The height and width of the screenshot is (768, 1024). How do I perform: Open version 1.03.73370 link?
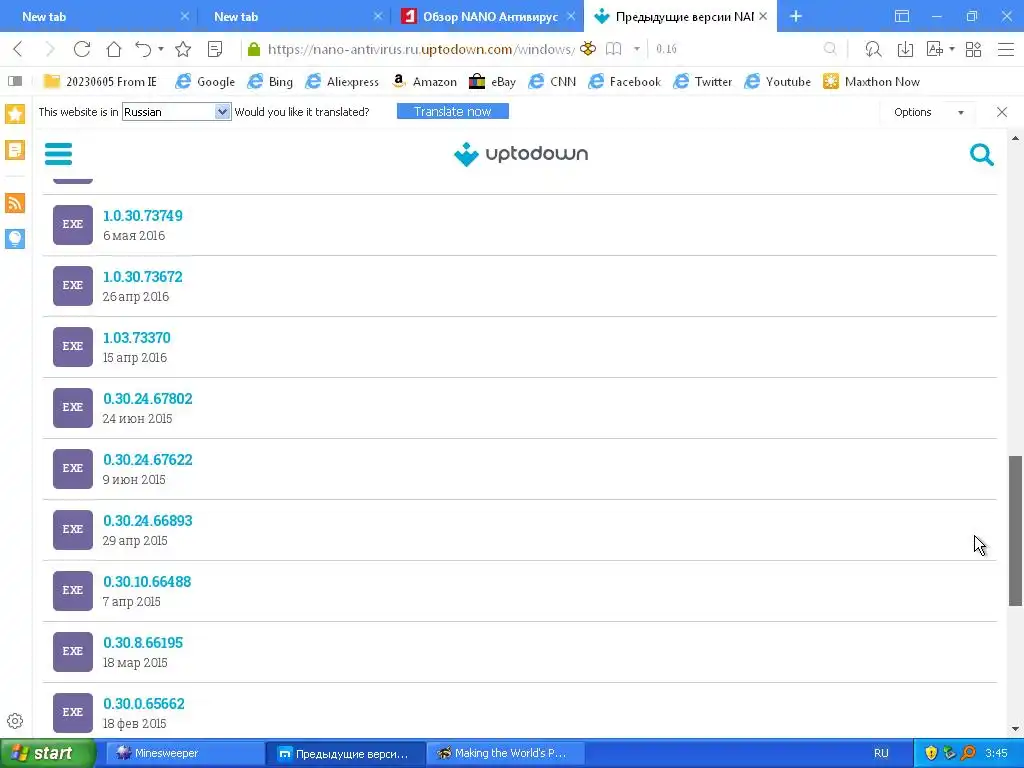[x=136, y=338]
